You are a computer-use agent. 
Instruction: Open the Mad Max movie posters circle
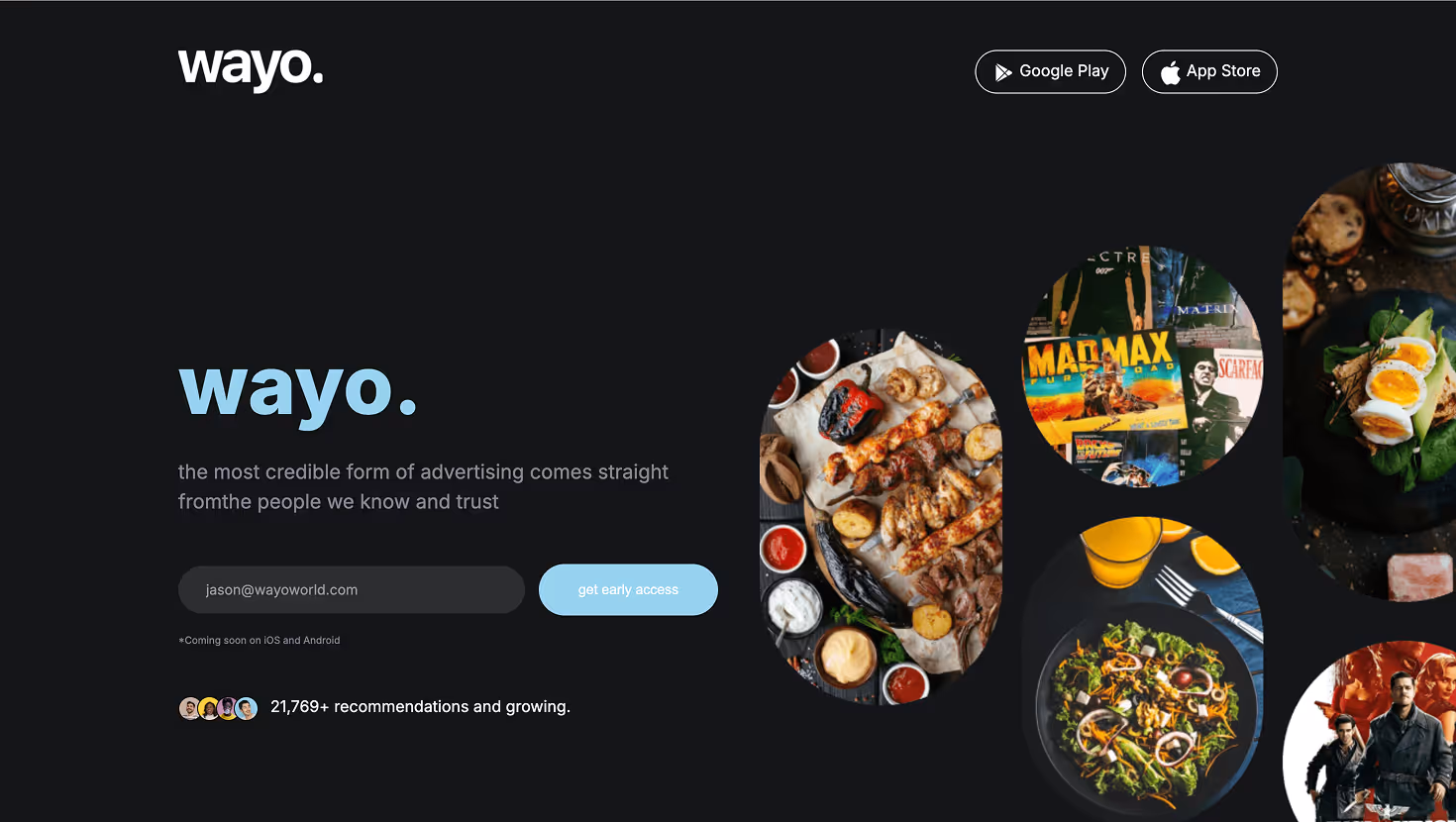pyautogui.click(x=1143, y=366)
